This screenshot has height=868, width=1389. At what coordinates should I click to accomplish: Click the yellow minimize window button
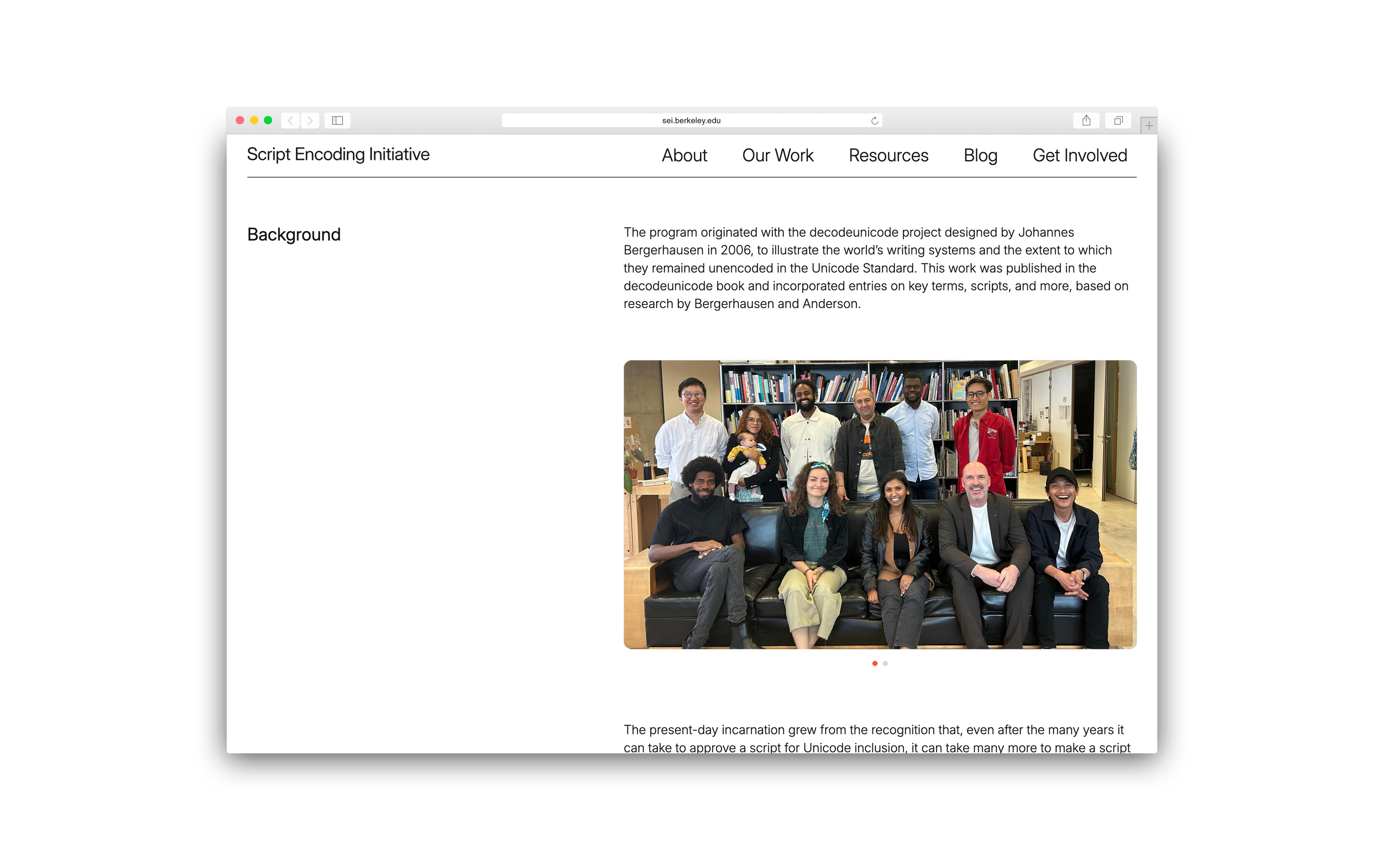[x=254, y=121]
